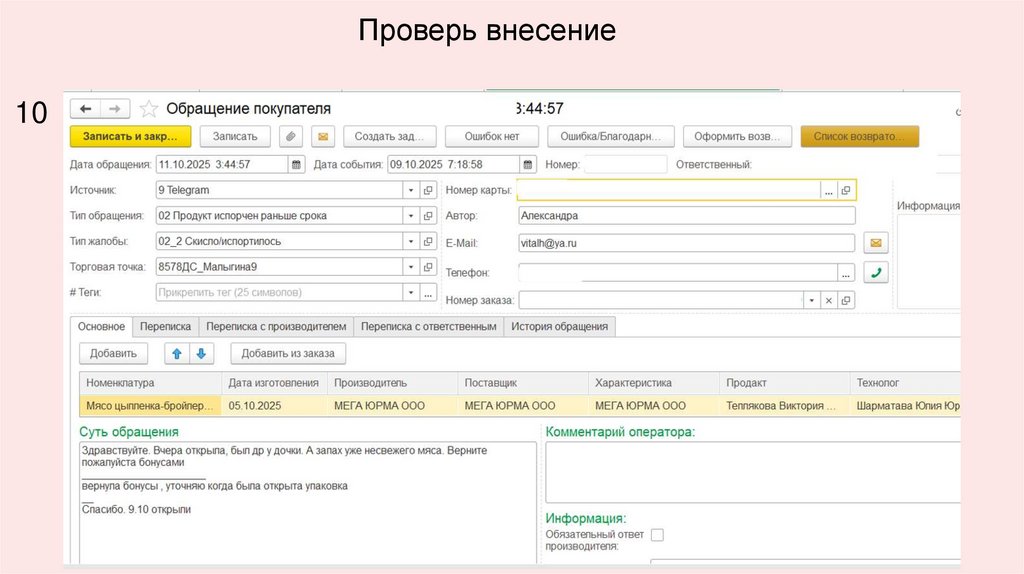Click the envelope icon in the toolbar
The height and width of the screenshot is (574, 1024).
click(x=323, y=136)
